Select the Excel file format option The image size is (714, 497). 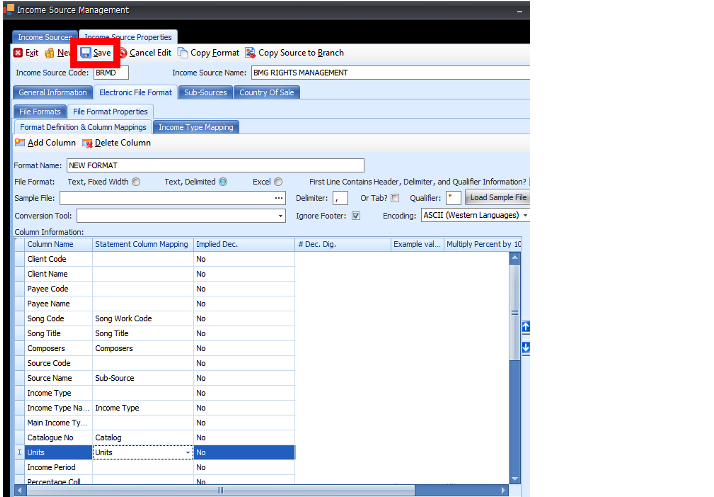pos(278,182)
